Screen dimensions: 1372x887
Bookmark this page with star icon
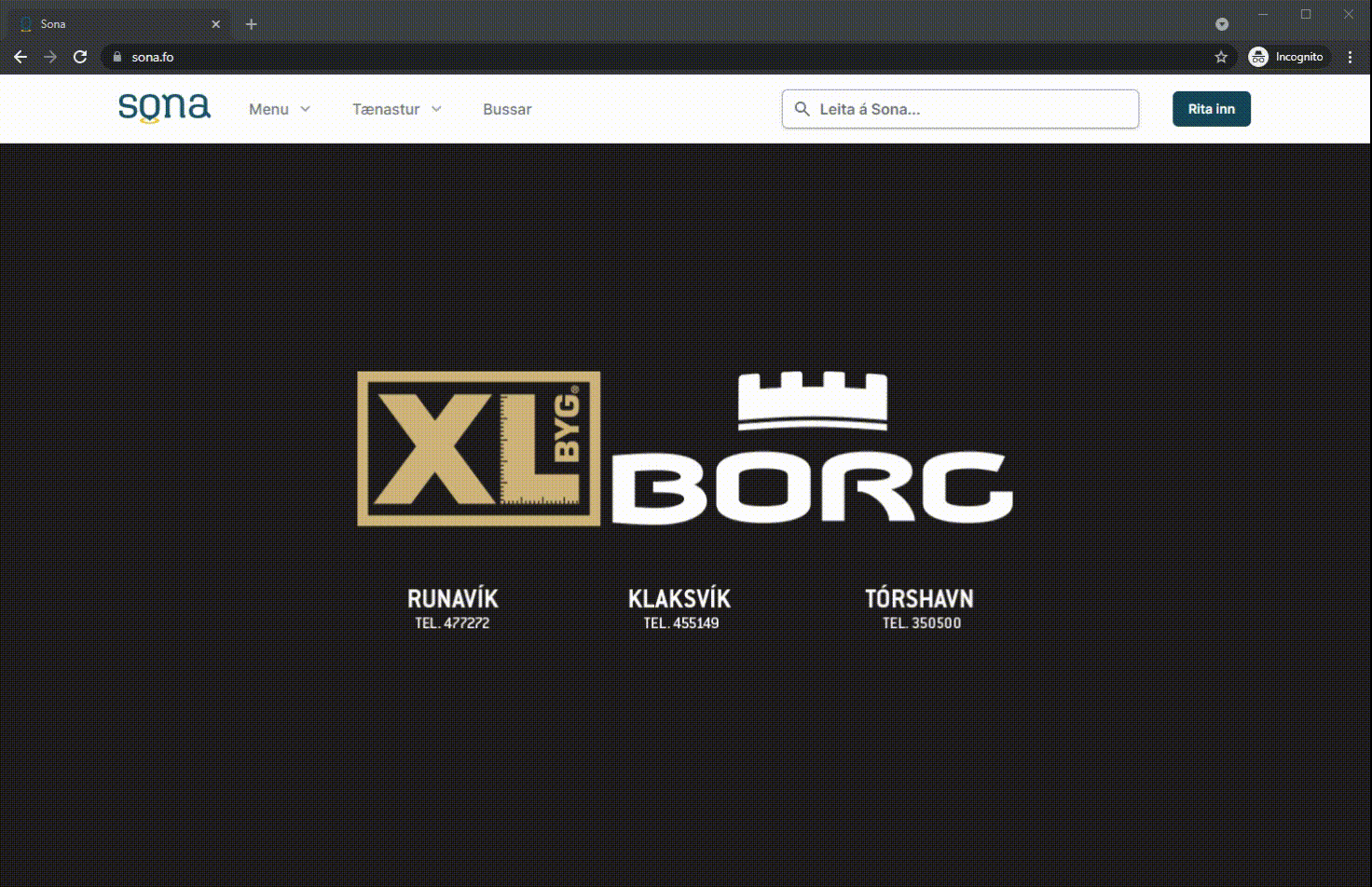coord(1221,57)
